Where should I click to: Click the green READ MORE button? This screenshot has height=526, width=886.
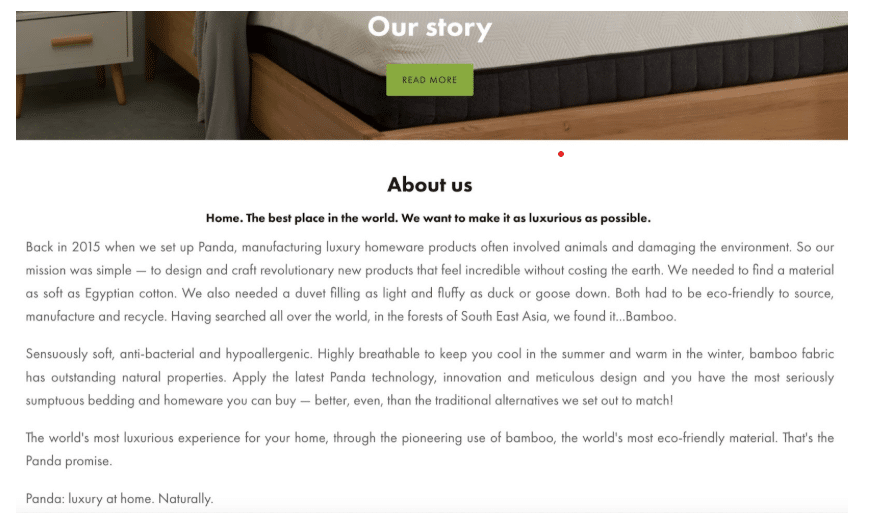(429, 80)
